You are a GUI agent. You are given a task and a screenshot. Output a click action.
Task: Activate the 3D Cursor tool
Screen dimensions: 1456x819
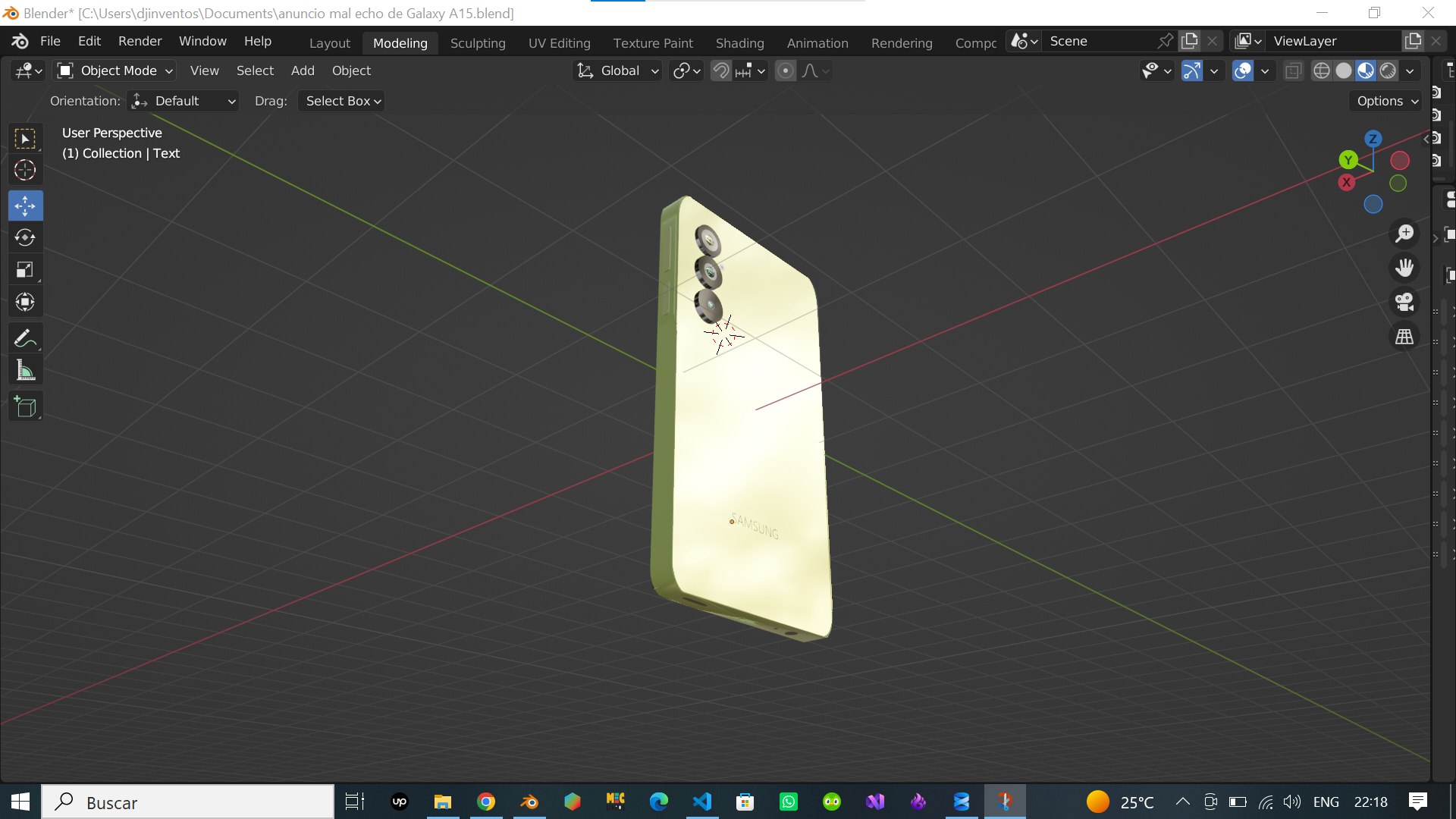(x=25, y=171)
